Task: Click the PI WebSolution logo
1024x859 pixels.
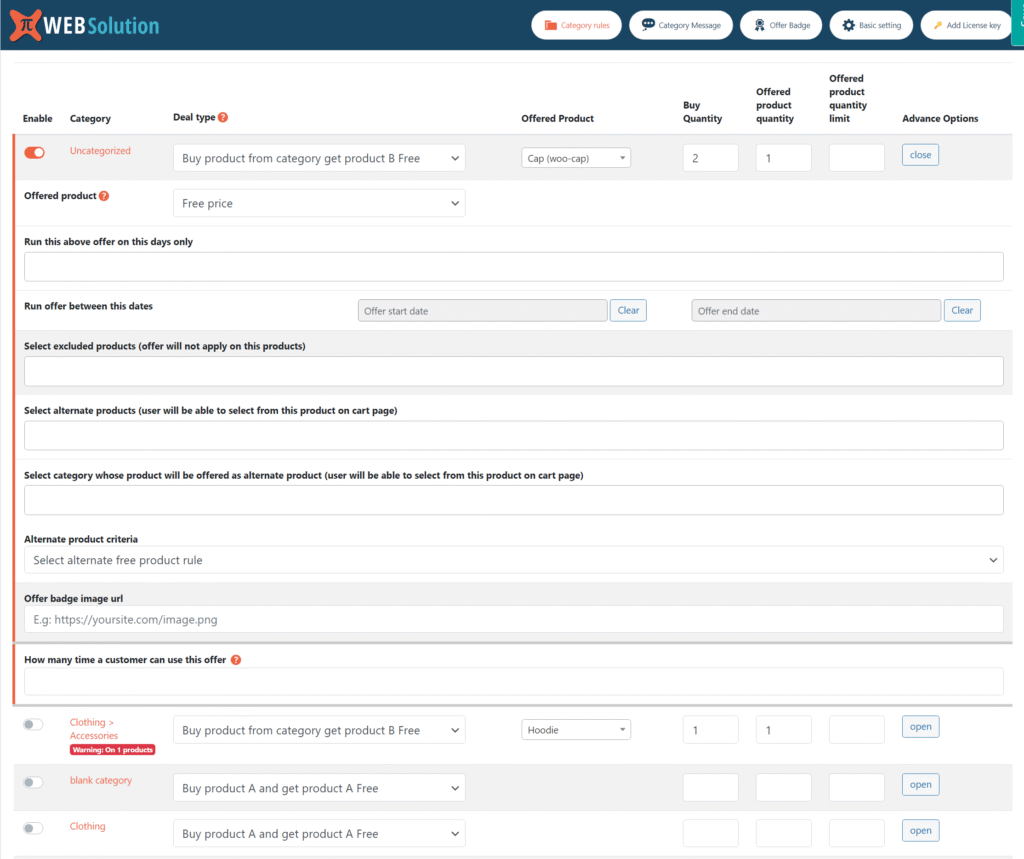Action: click(84, 25)
